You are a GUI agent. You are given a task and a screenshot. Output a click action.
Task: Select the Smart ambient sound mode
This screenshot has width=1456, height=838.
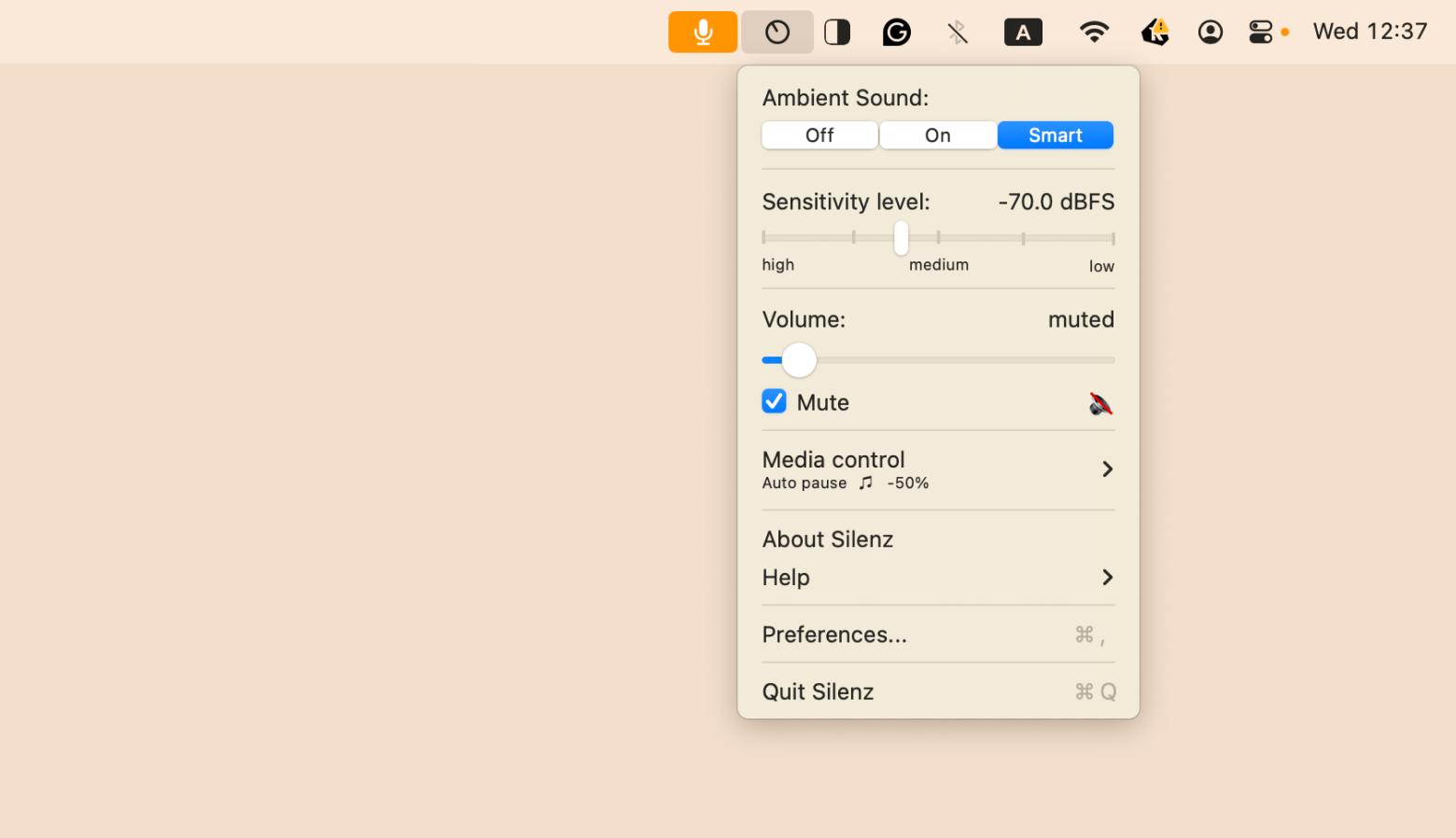click(1055, 135)
